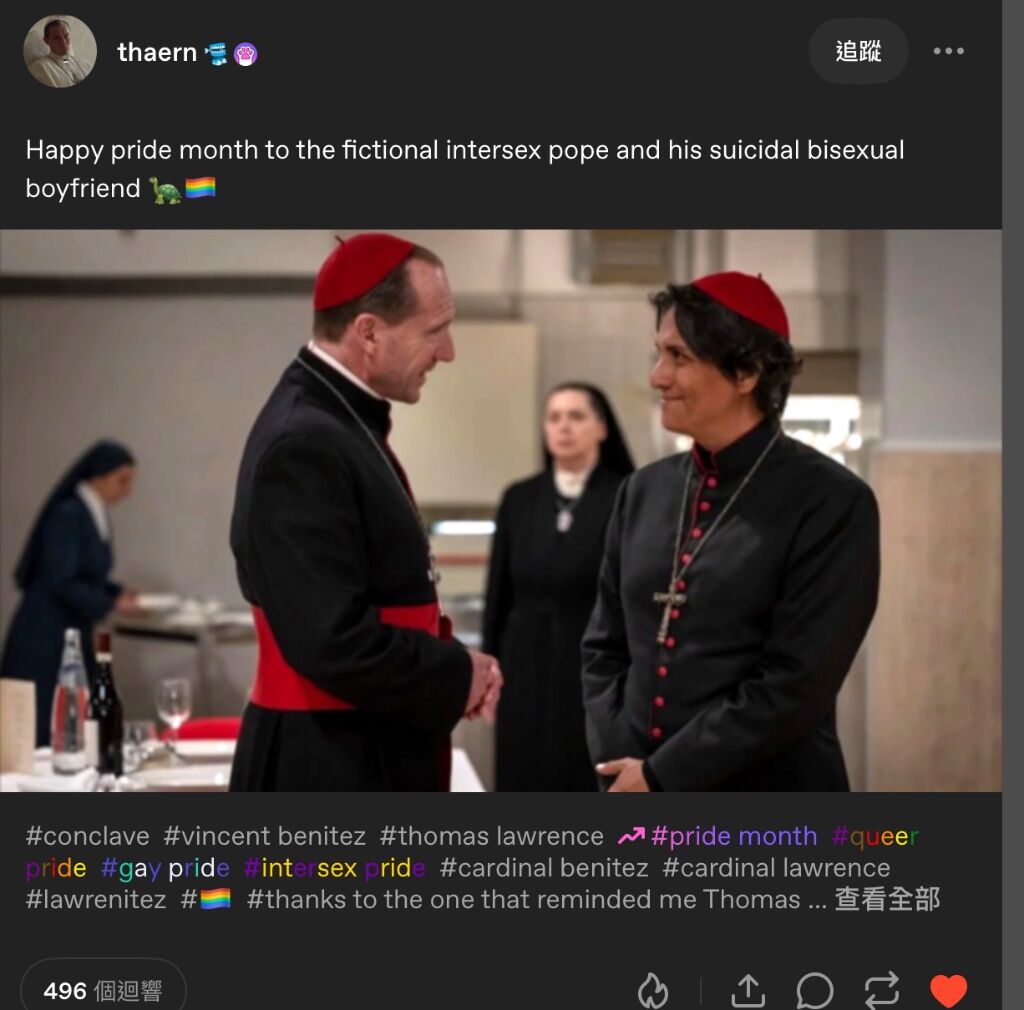Click the Blaze flame icon
1024x1010 pixels.
coord(653,990)
